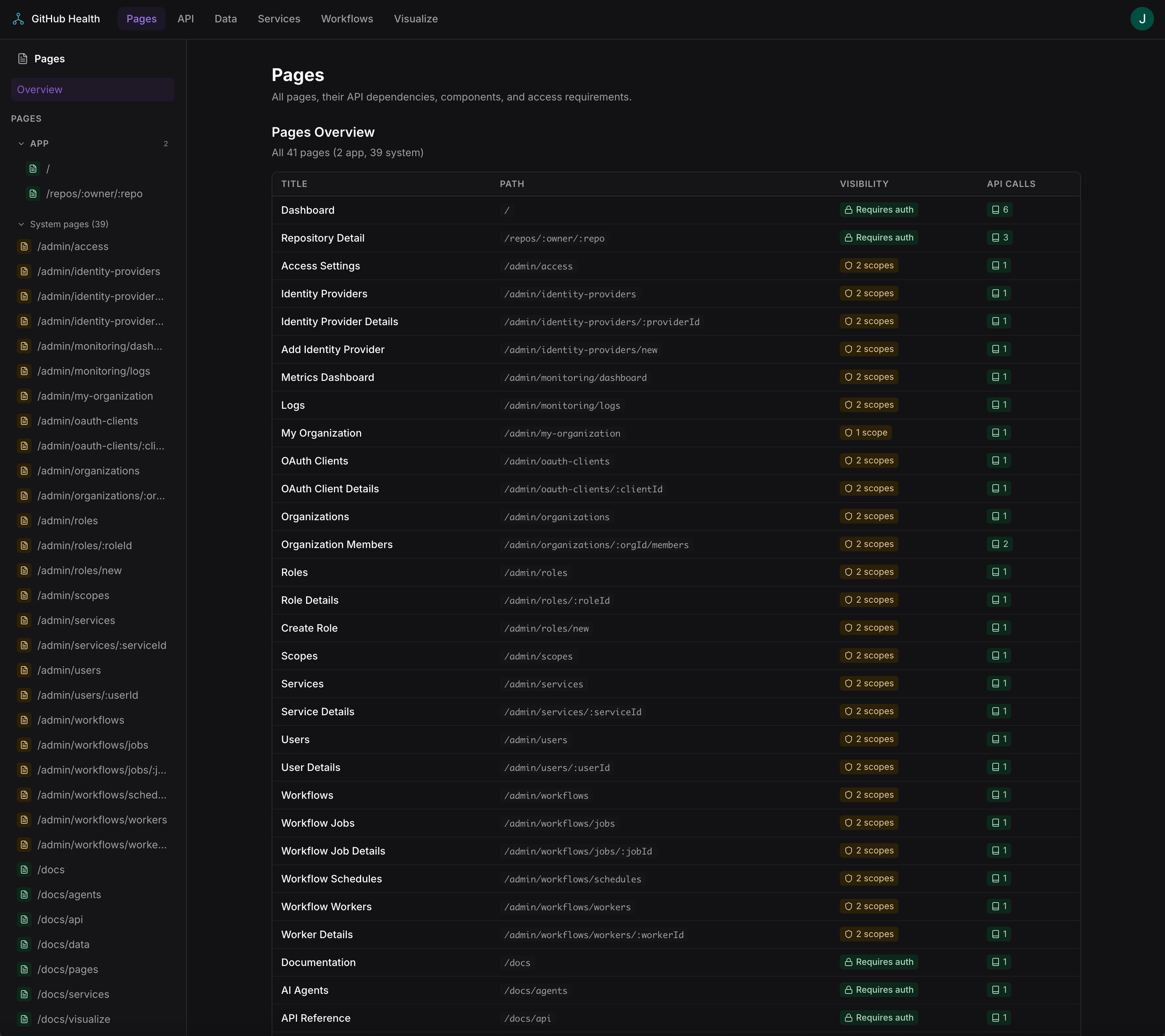Click the Worker Details title cell
This screenshot has width=1165, height=1036.
(x=317, y=934)
